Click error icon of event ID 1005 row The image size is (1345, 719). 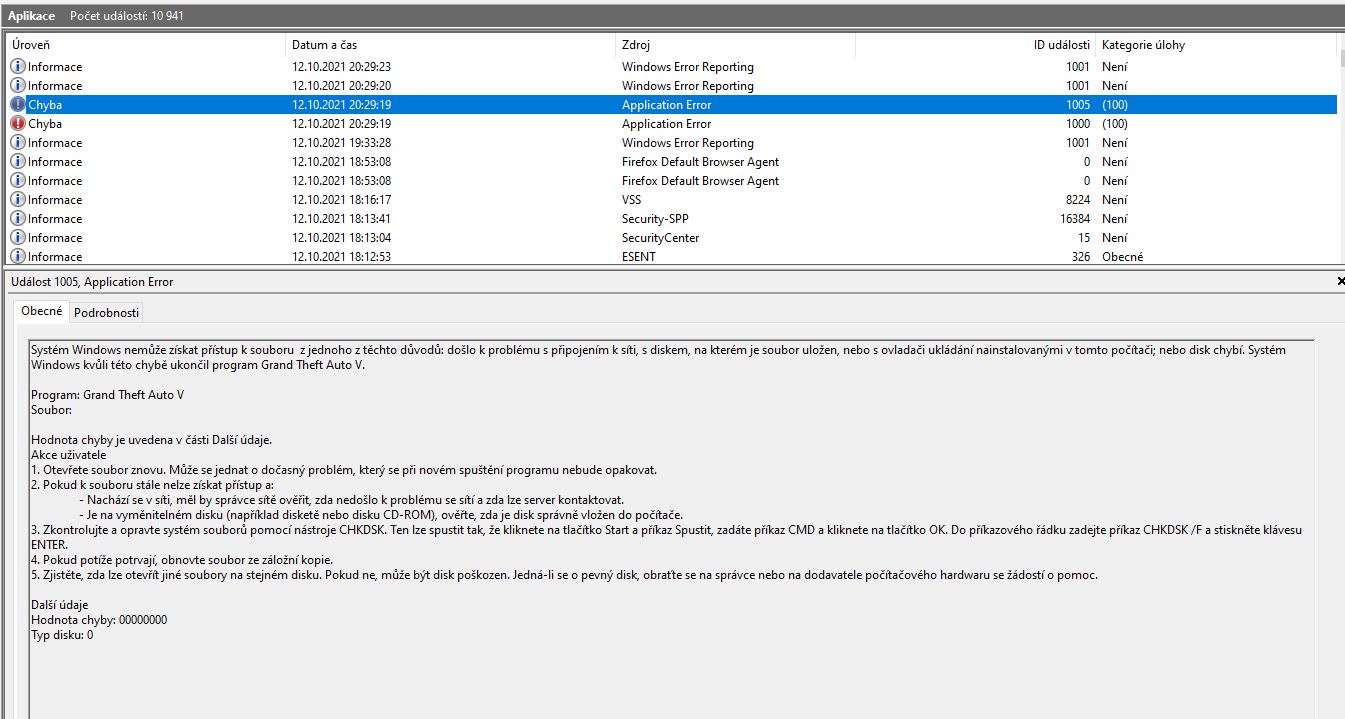point(18,105)
